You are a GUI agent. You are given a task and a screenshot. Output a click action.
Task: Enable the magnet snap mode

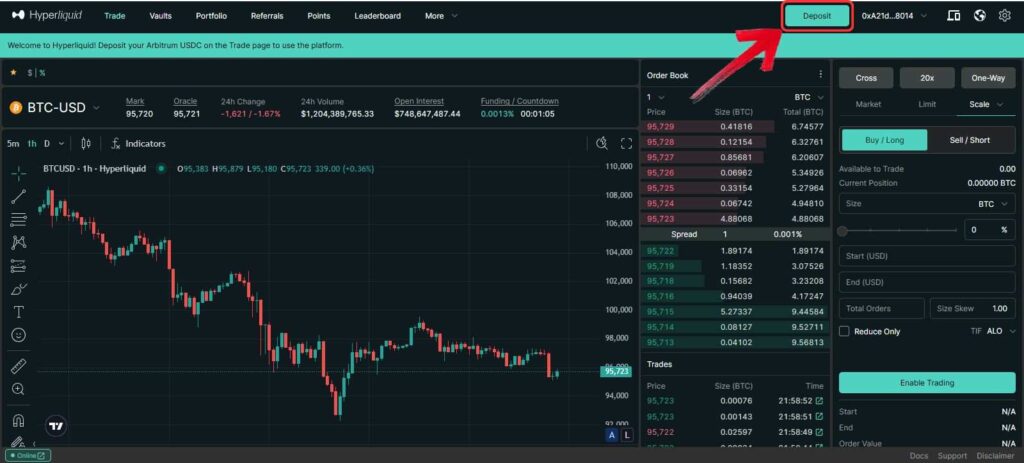(18, 420)
